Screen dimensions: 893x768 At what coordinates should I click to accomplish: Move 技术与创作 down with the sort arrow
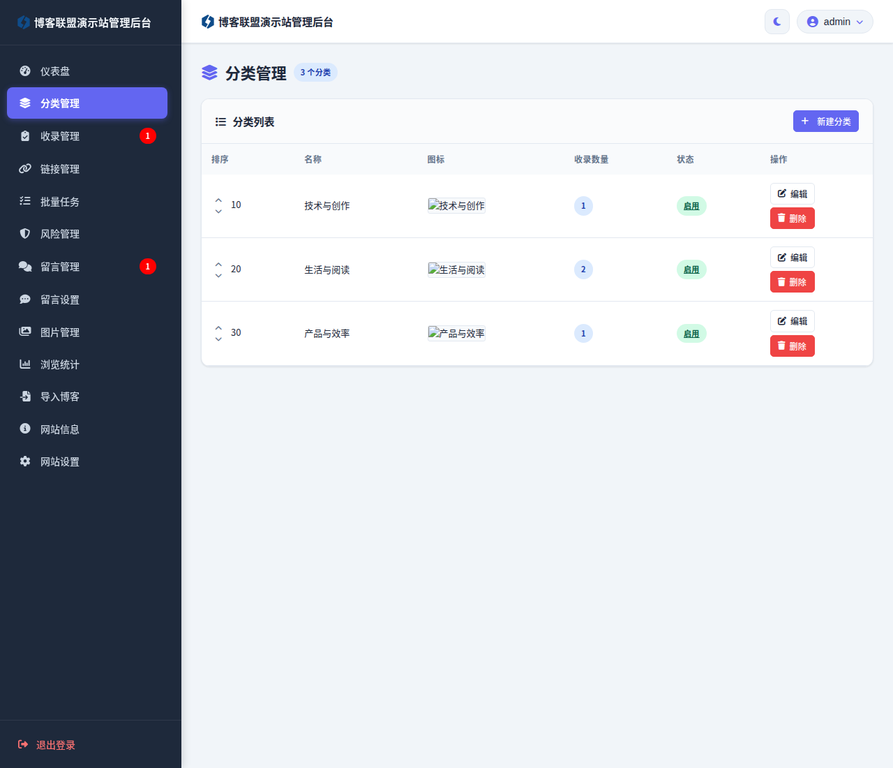pos(219,211)
